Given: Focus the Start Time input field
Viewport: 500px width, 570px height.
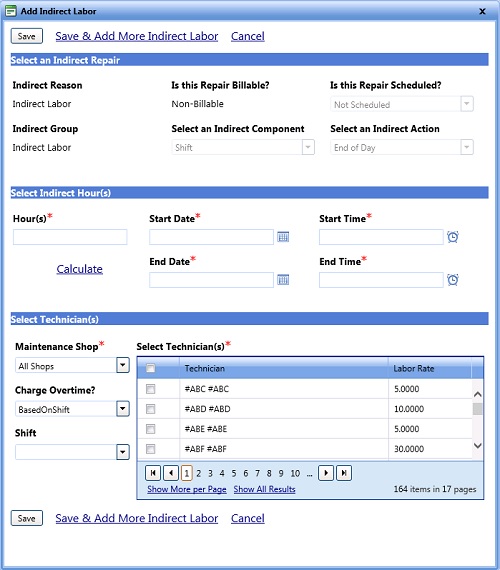Looking at the screenshot, I should (x=381, y=237).
